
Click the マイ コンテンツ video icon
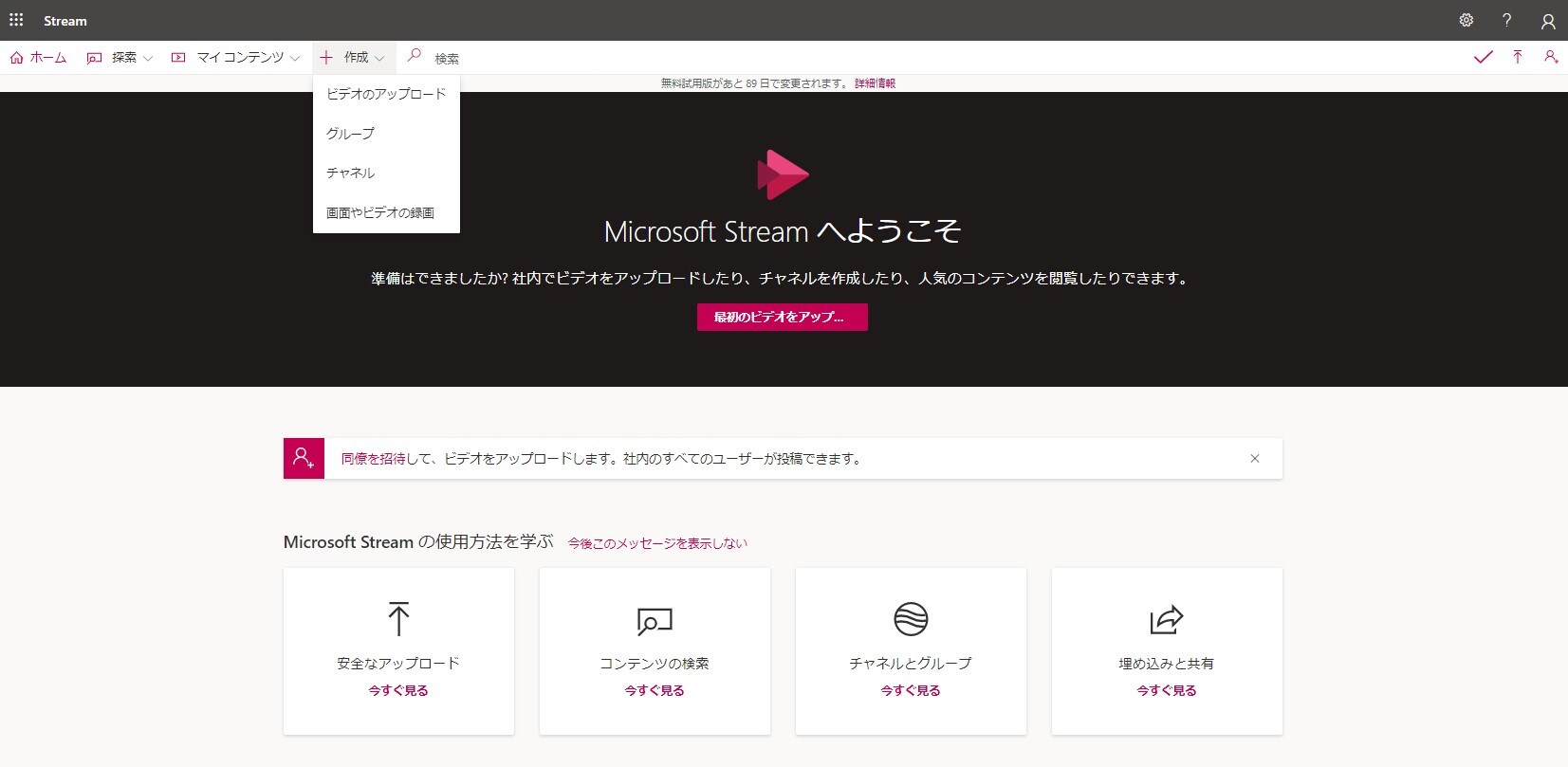coord(178,58)
